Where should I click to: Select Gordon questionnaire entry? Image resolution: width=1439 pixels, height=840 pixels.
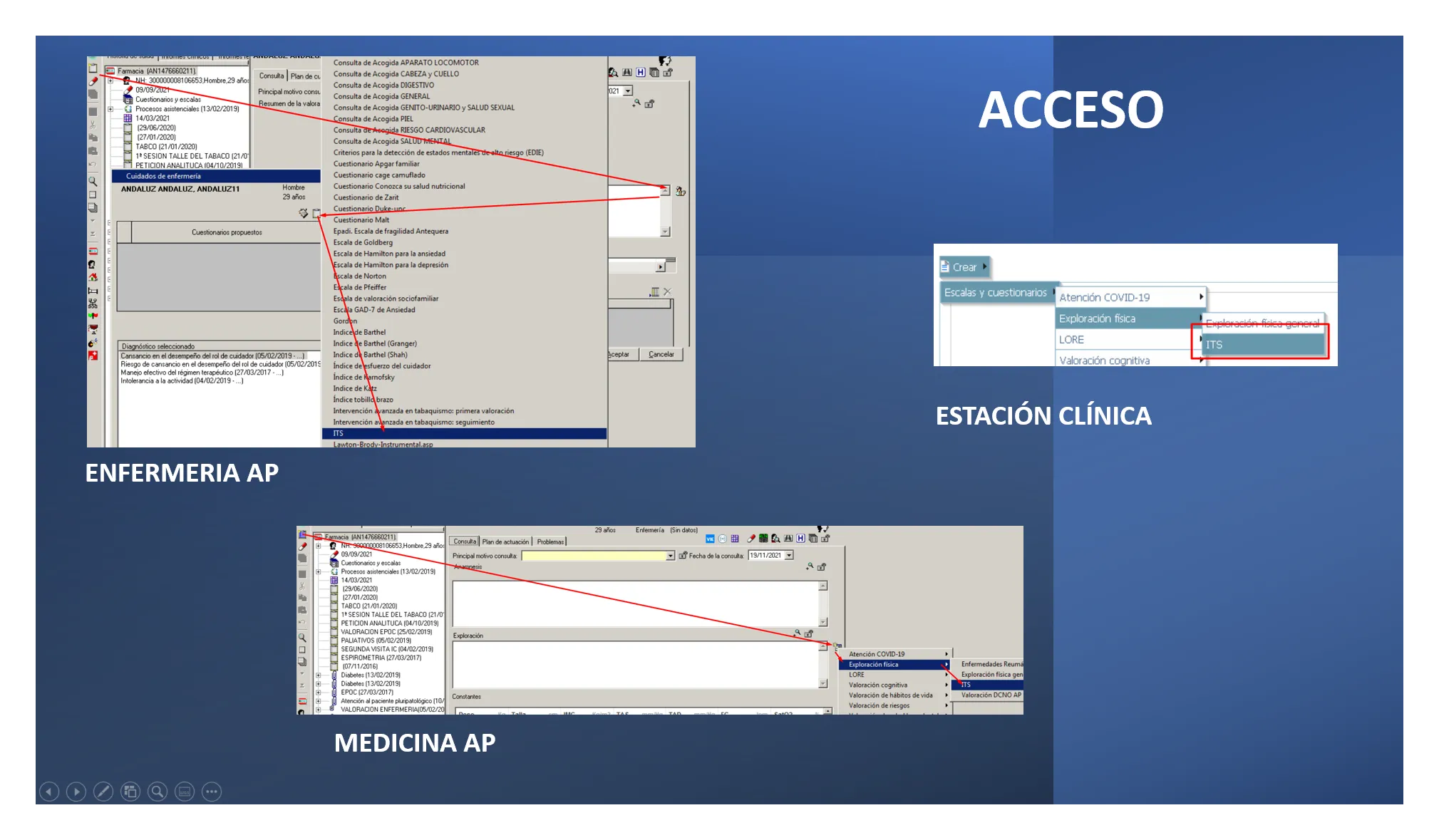click(x=345, y=321)
